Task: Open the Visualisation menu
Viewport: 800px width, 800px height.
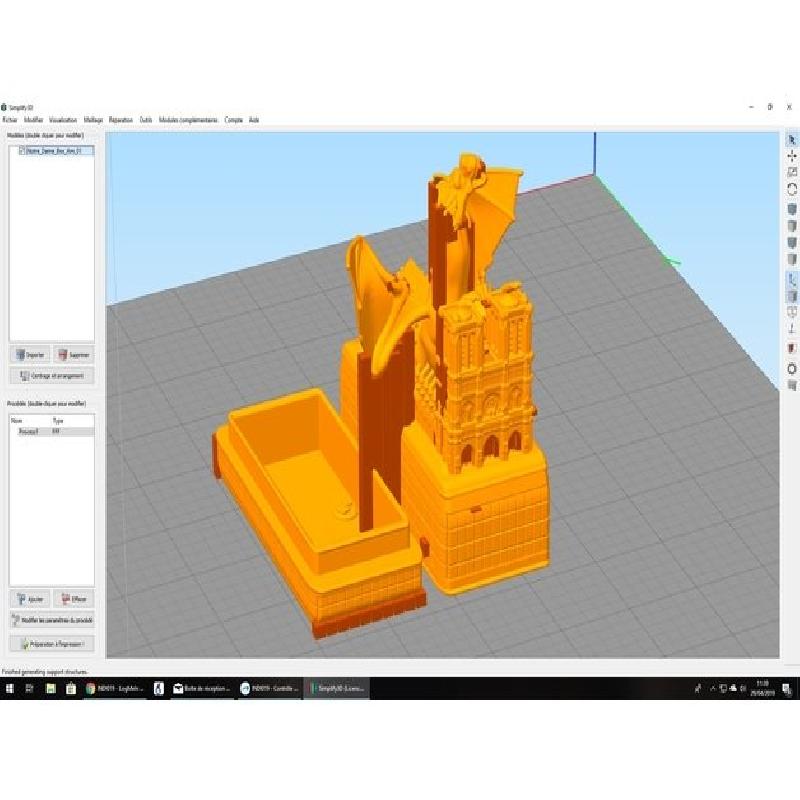Action: [63, 120]
